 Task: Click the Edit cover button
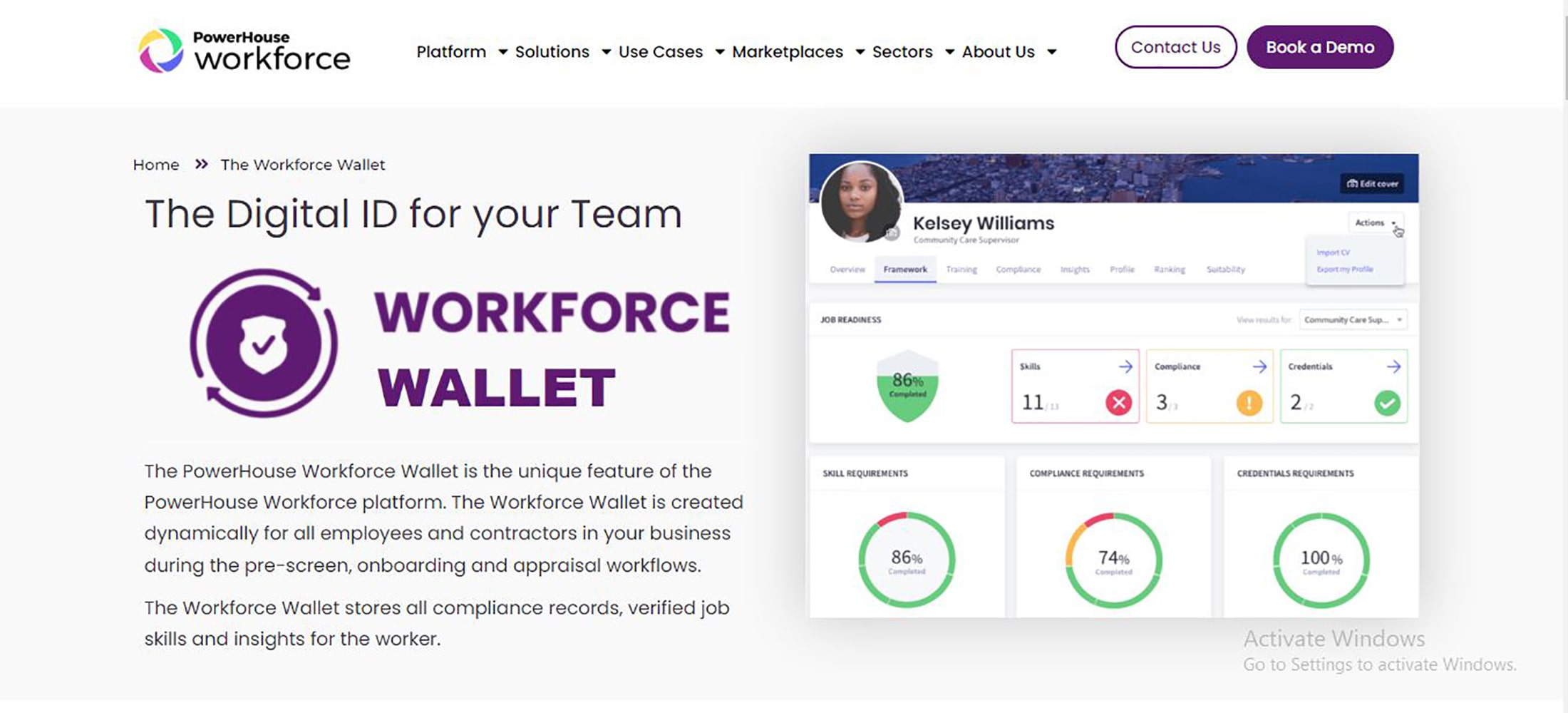tap(1372, 183)
